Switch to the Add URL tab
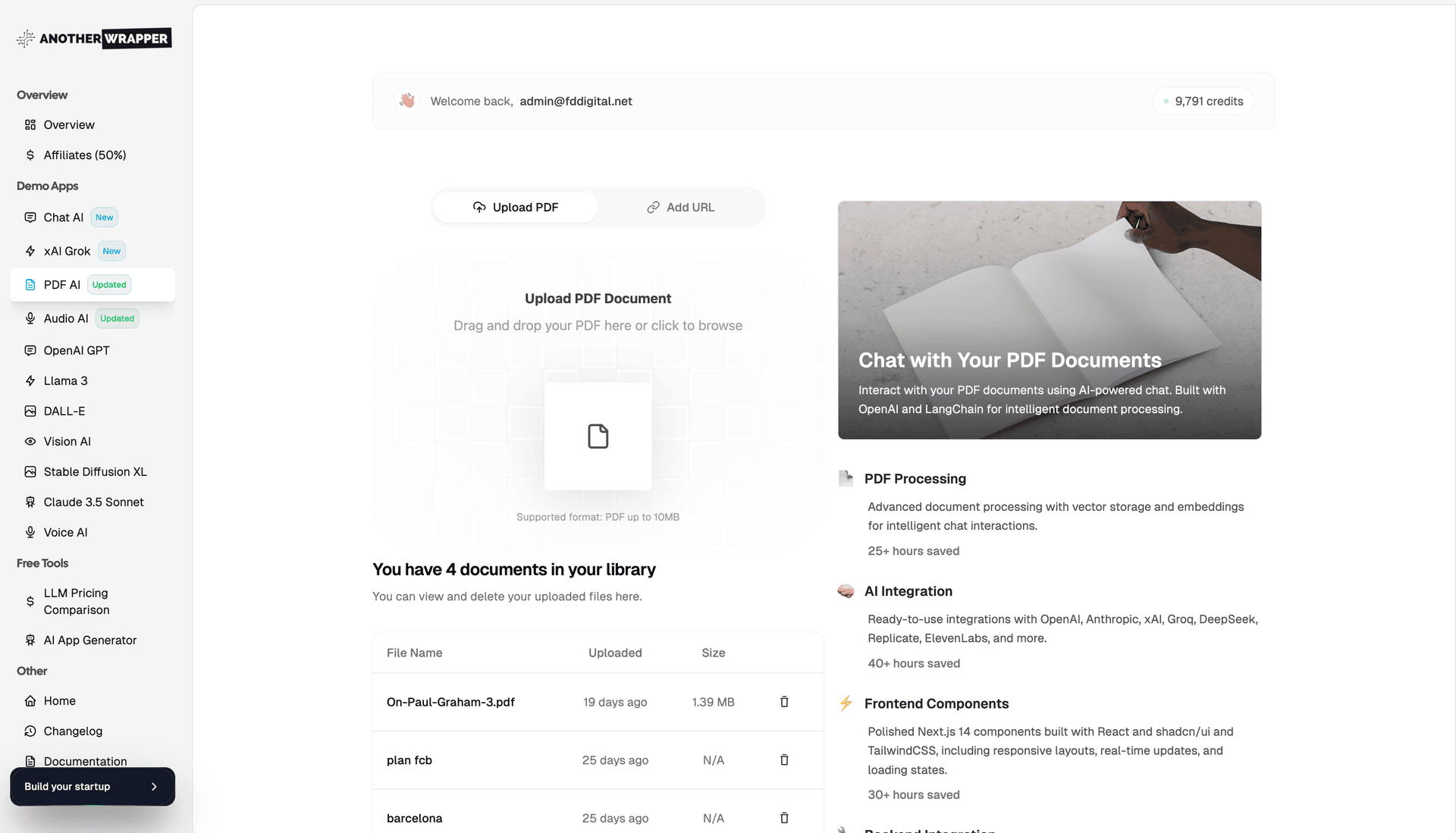 coord(680,207)
